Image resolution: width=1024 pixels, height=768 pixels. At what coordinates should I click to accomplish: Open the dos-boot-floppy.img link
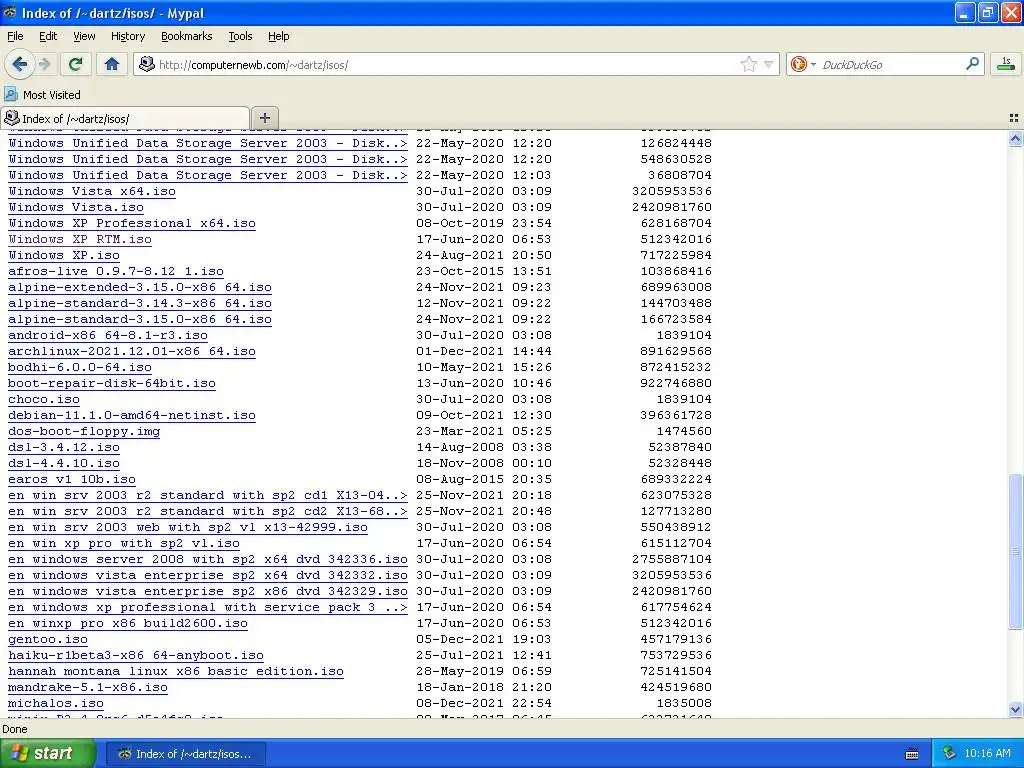[x=84, y=431]
